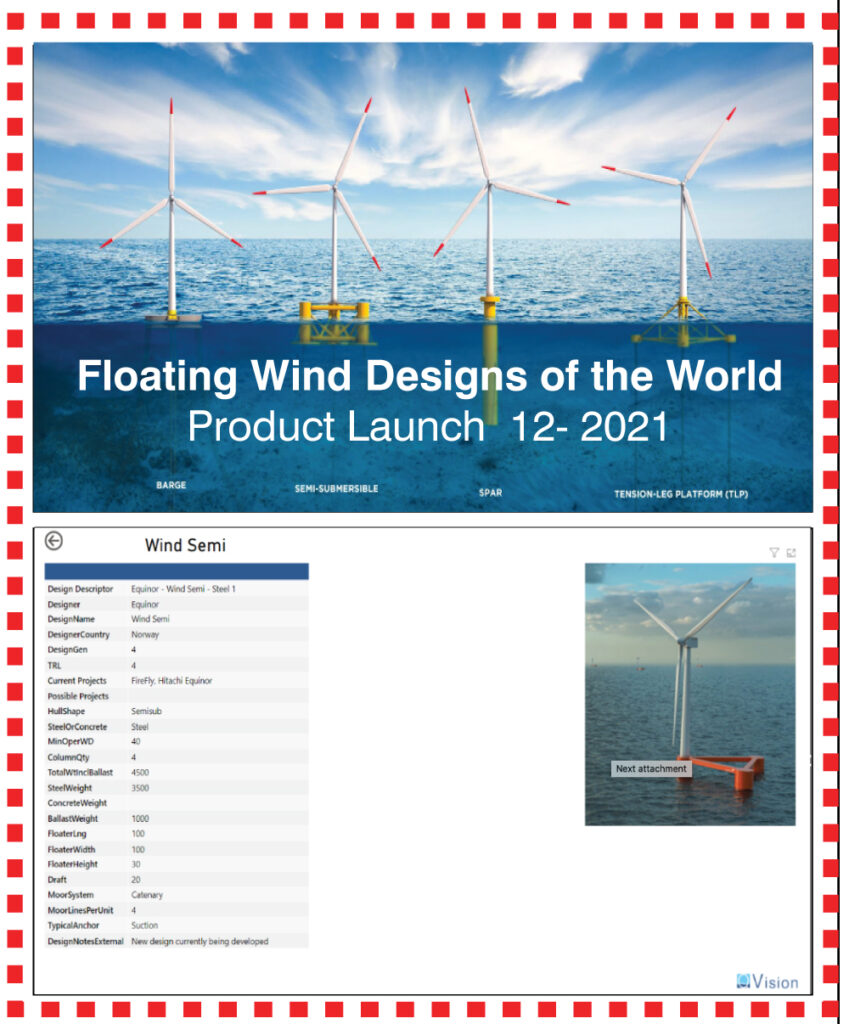Select the 'FloaterLng' row label
849x1024 pixels.
pos(67,834)
